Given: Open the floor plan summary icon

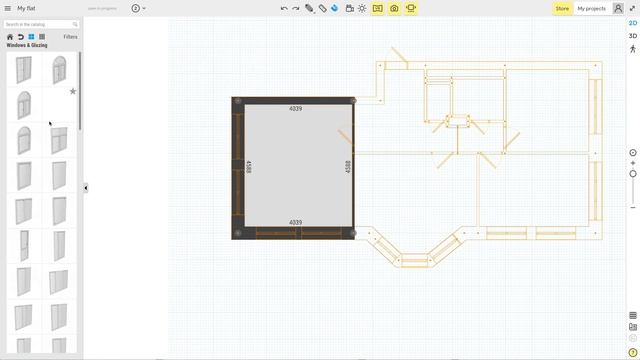Looking at the screenshot, I should [x=633, y=327].
